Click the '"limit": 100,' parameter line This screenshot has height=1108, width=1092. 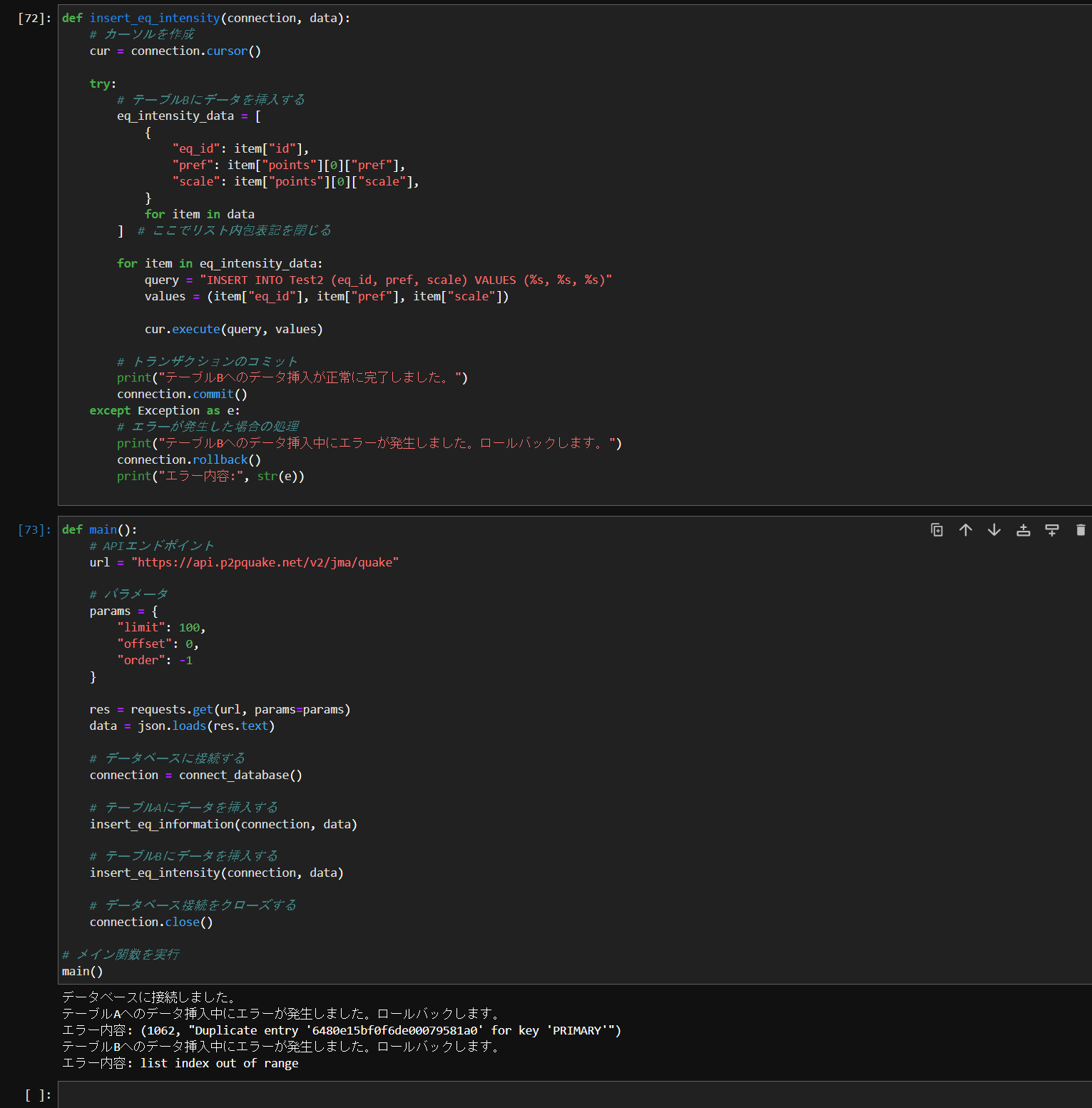(x=161, y=627)
